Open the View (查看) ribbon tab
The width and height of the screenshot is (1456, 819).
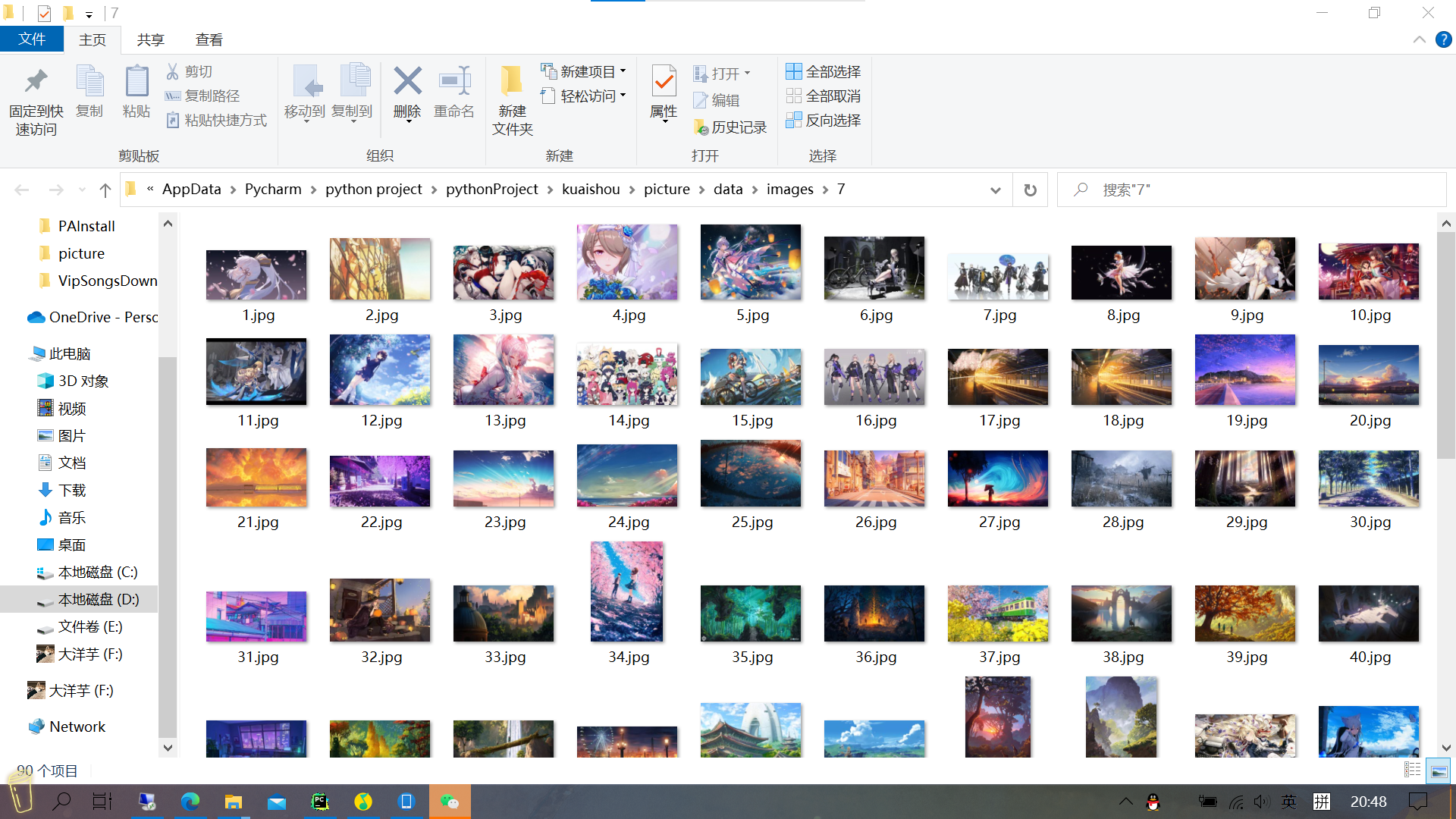click(209, 39)
